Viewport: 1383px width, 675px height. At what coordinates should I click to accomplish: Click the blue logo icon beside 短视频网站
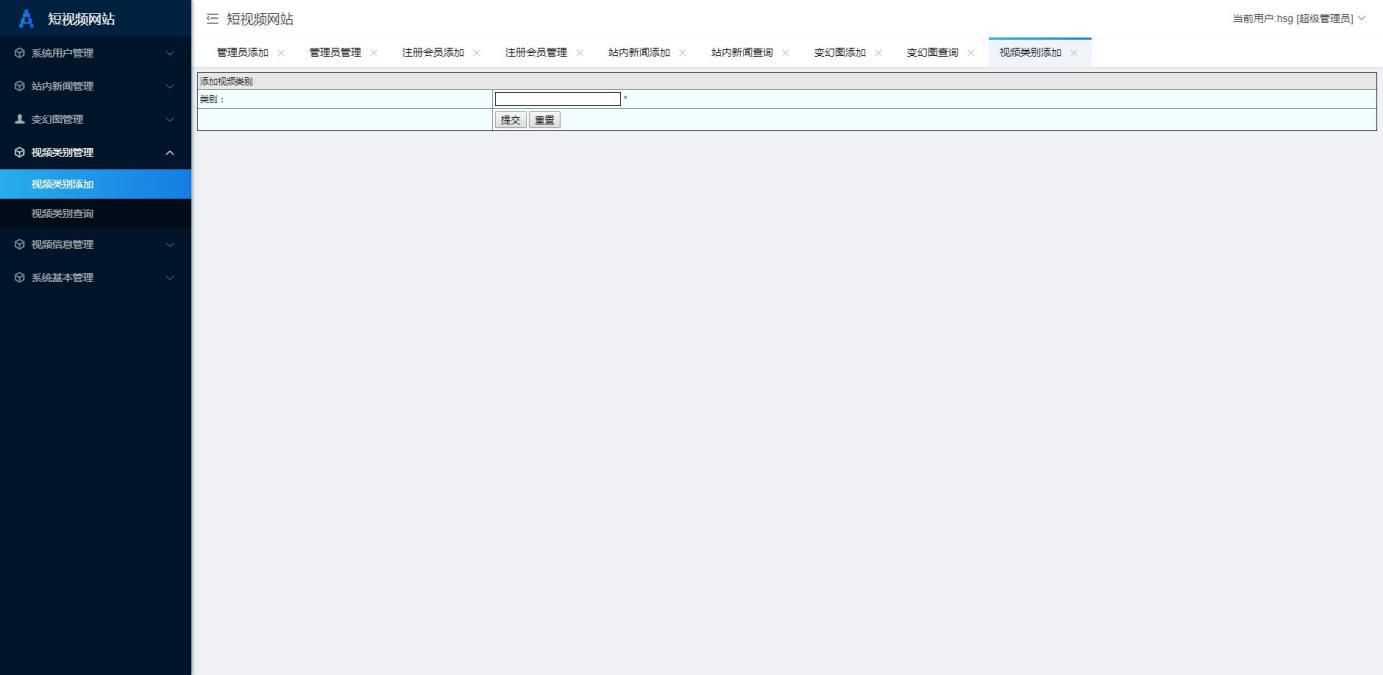27,18
